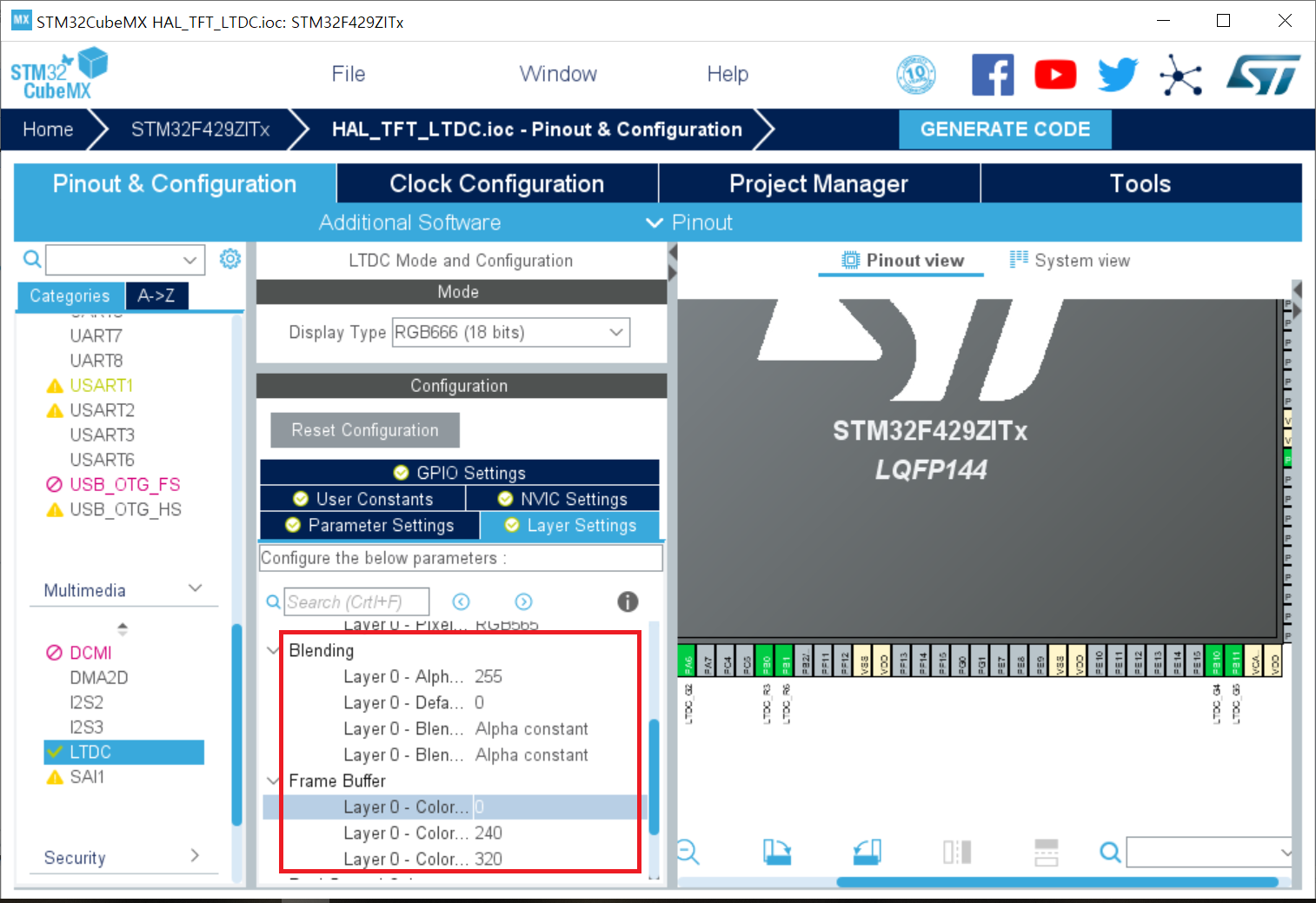1316x903 pixels.
Task: Select the Layer Settings tab
Action: point(570,525)
